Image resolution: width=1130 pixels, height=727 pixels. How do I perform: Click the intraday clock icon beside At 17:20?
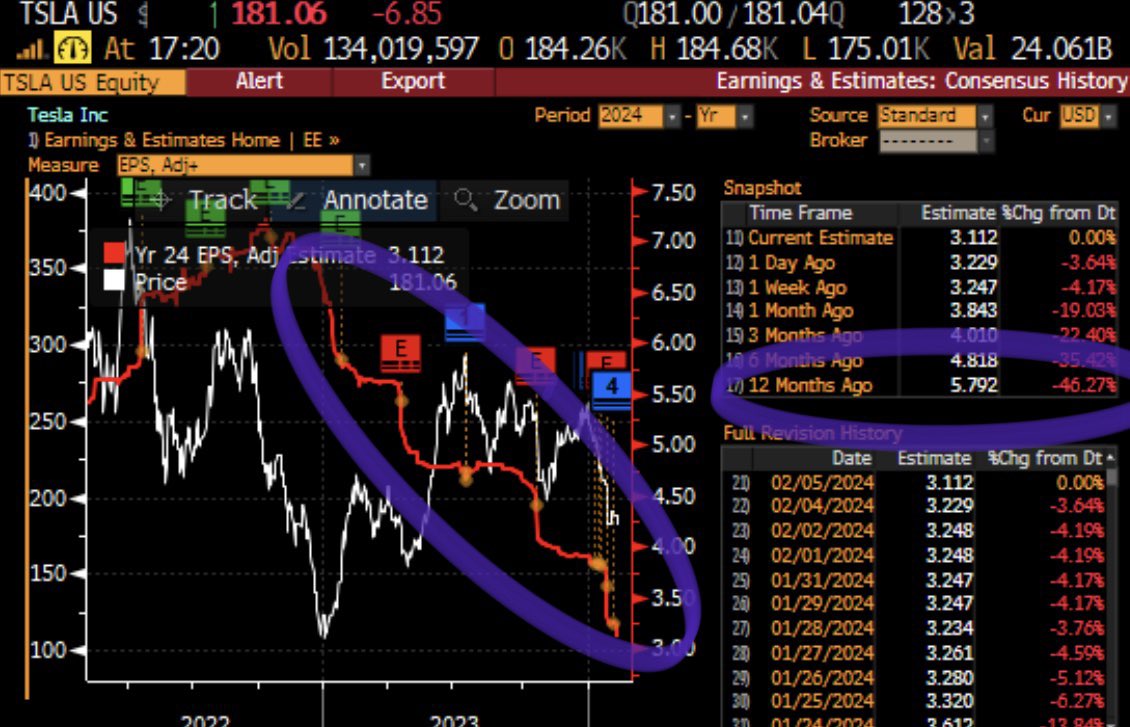pos(74,49)
